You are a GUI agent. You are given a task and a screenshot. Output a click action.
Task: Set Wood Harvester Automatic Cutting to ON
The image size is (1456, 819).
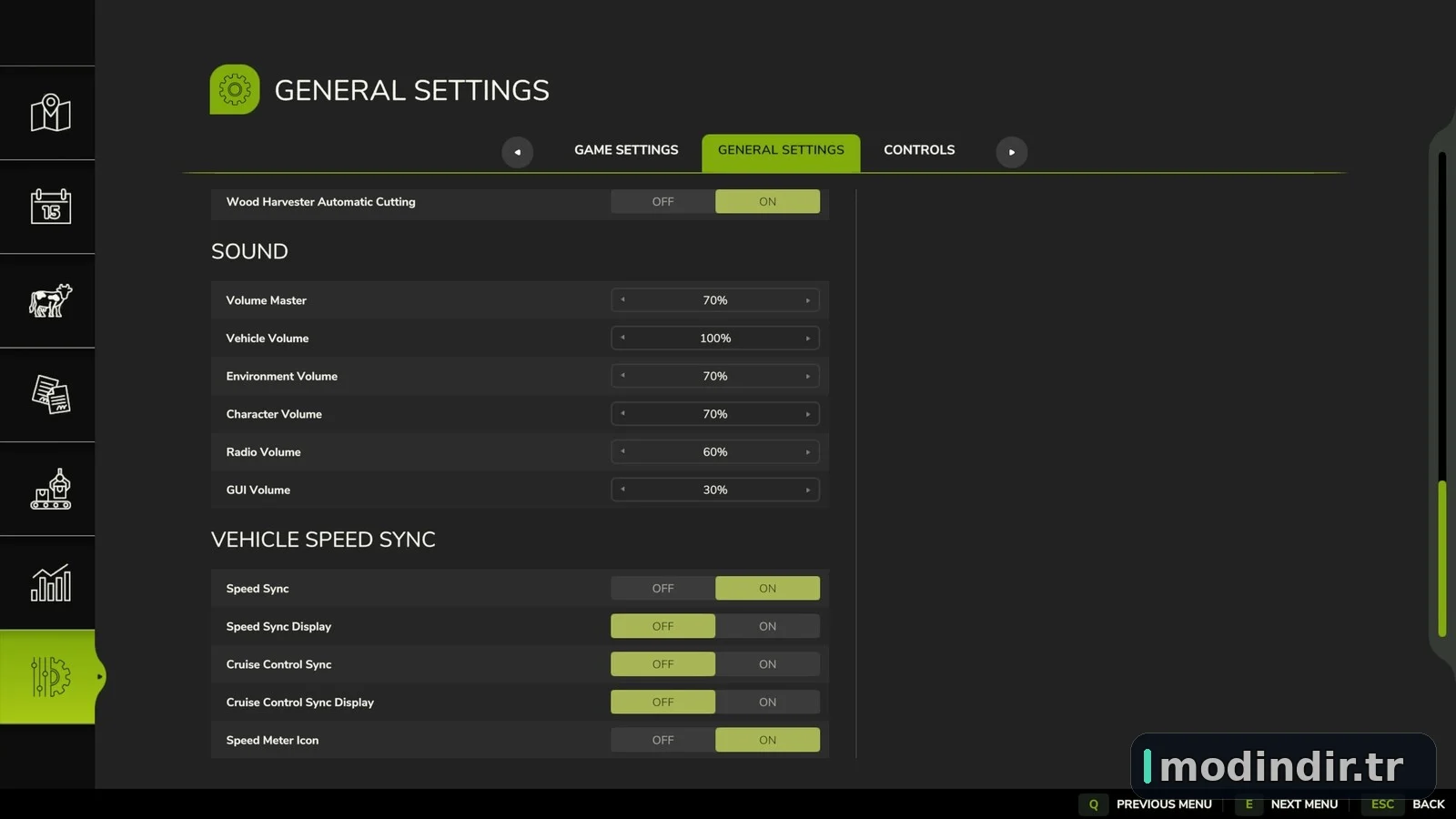(x=767, y=202)
